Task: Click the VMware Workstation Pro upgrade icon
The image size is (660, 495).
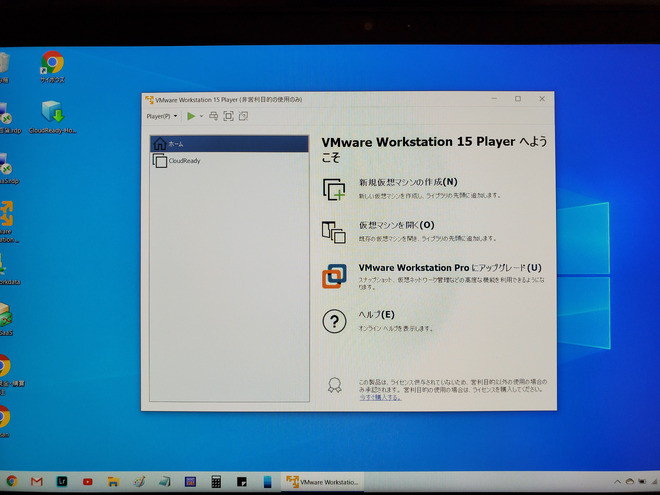Action: click(x=335, y=276)
